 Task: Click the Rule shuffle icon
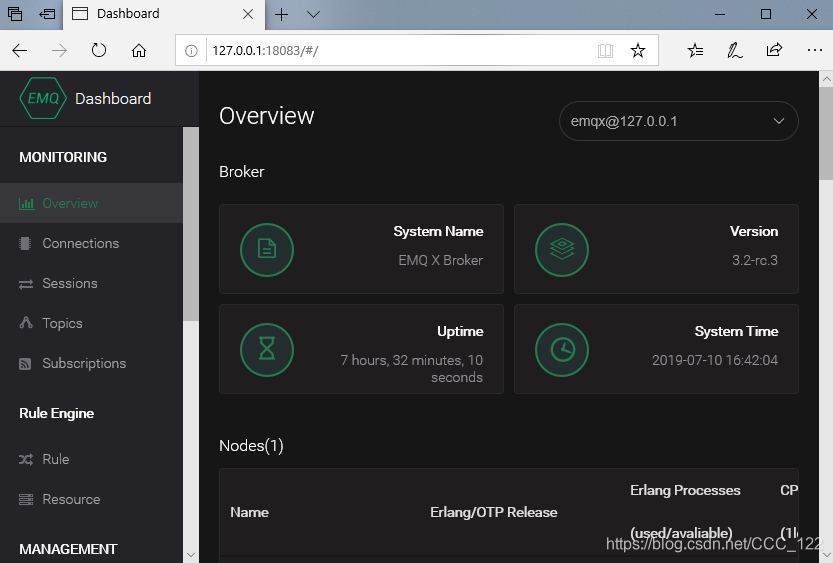(x=26, y=459)
